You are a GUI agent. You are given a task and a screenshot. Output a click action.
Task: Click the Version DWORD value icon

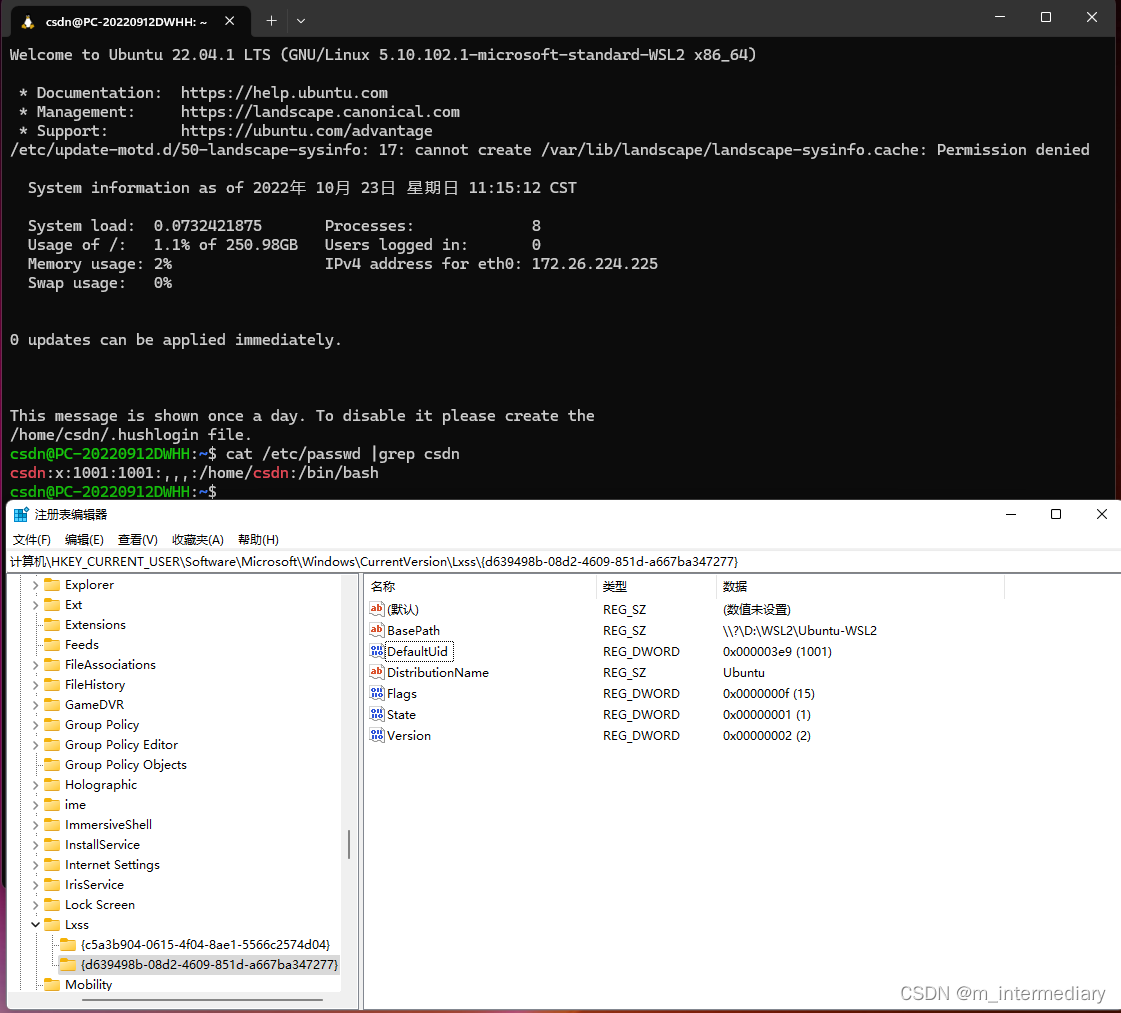click(376, 735)
